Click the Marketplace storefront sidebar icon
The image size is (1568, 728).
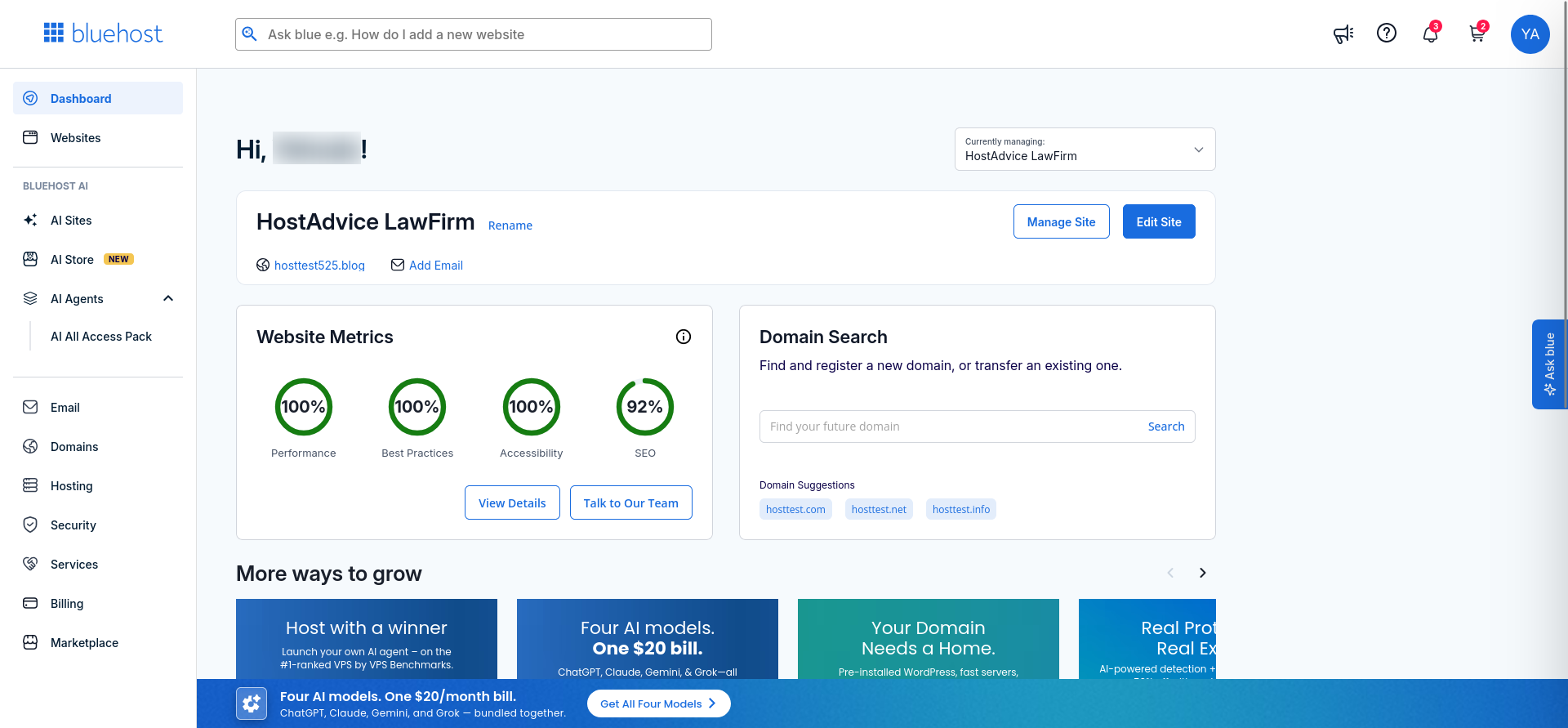(x=30, y=642)
